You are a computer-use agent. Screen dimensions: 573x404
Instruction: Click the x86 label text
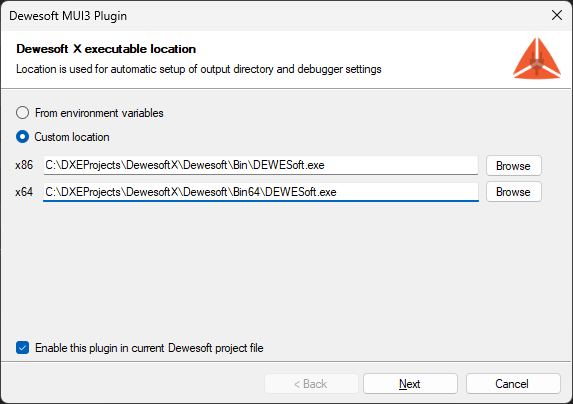click(x=24, y=165)
